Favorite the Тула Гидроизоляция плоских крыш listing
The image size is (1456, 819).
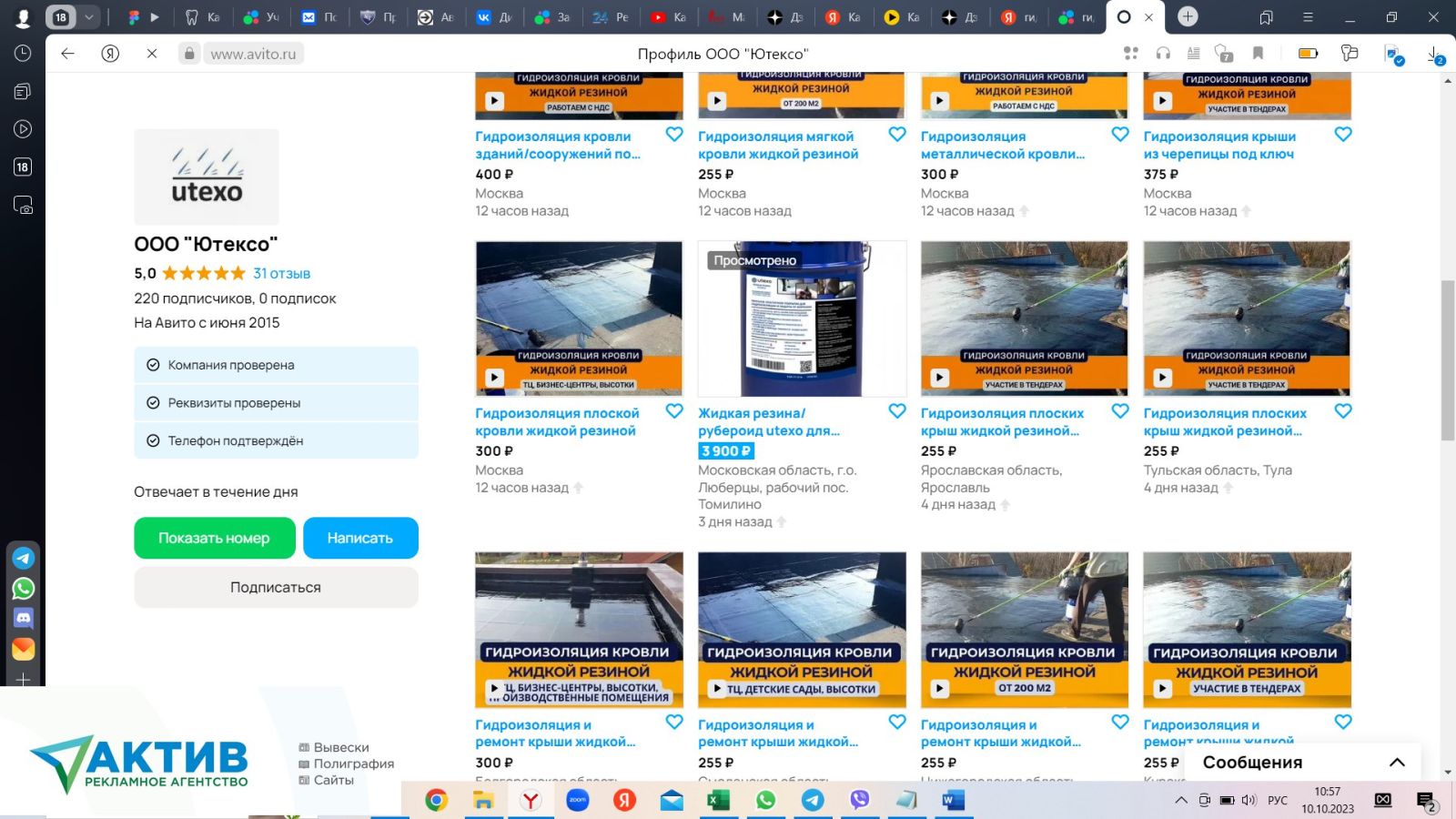pyautogui.click(x=1343, y=410)
